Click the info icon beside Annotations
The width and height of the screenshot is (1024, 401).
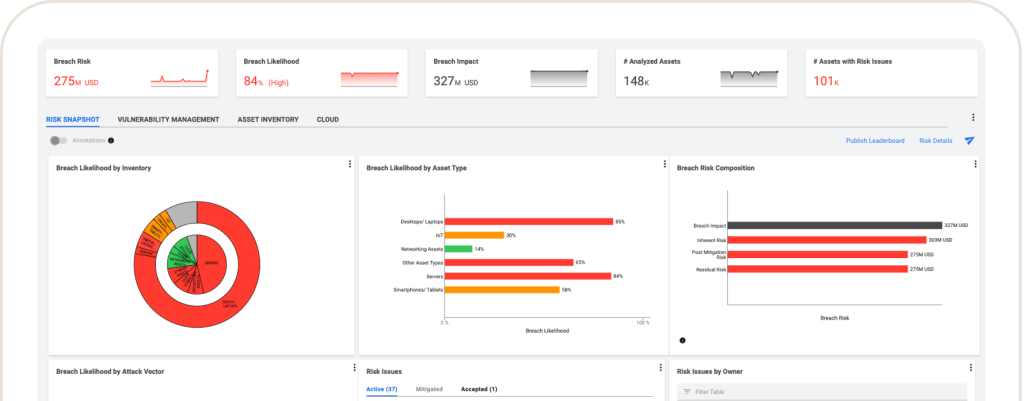[x=111, y=141]
